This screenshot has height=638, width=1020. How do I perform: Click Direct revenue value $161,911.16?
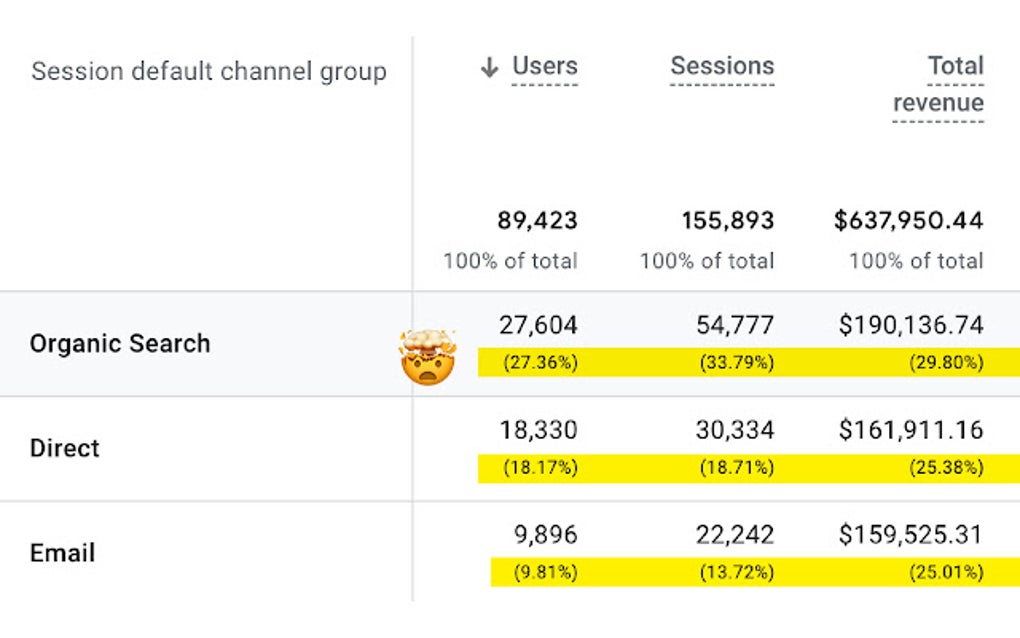[x=911, y=430]
